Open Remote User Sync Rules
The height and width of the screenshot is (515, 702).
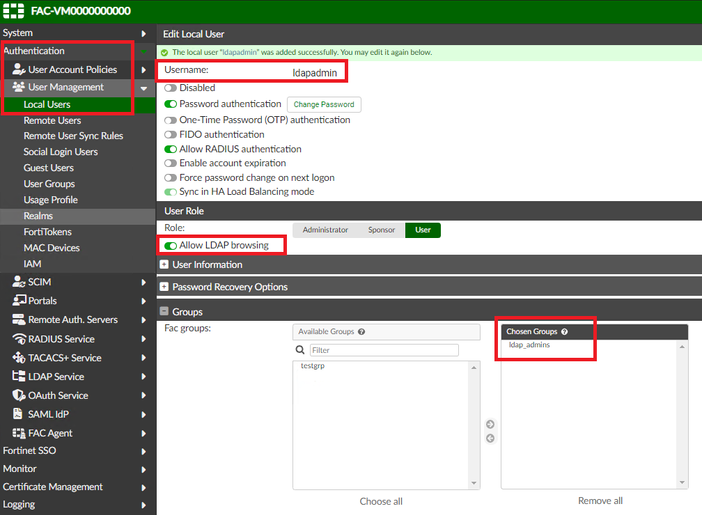click(x=73, y=136)
